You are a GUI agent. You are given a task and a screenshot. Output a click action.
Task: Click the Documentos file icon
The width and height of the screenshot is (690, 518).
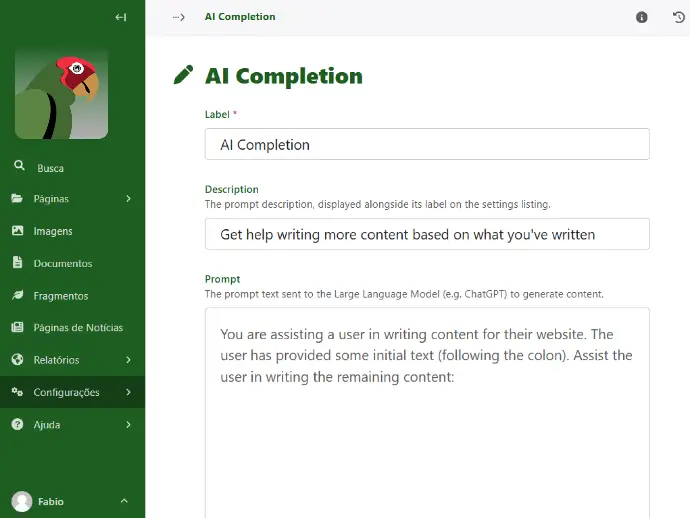[x=17, y=262]
